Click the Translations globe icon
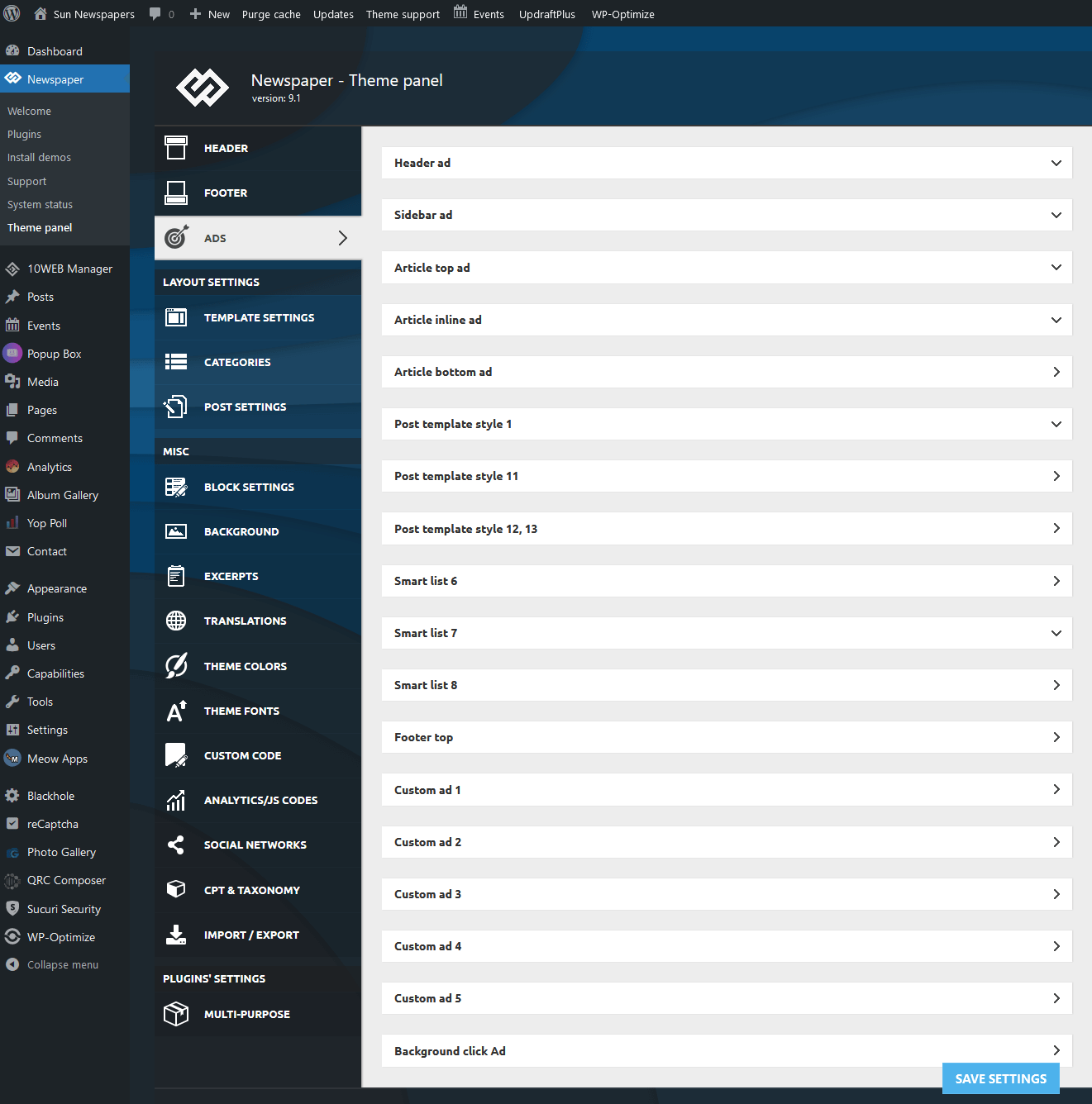The height and width of the screenshot is (1104, 1092). pyautogui.click(x=176, y=621)
